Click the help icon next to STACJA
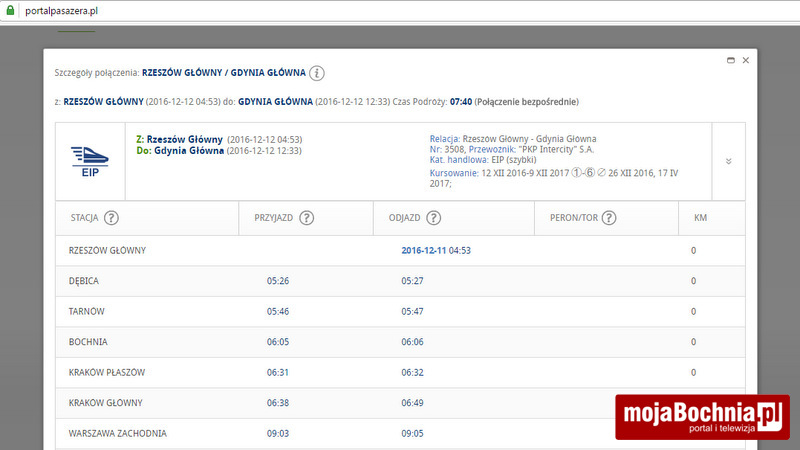This screenshot has width=800, height=450. 111,218
